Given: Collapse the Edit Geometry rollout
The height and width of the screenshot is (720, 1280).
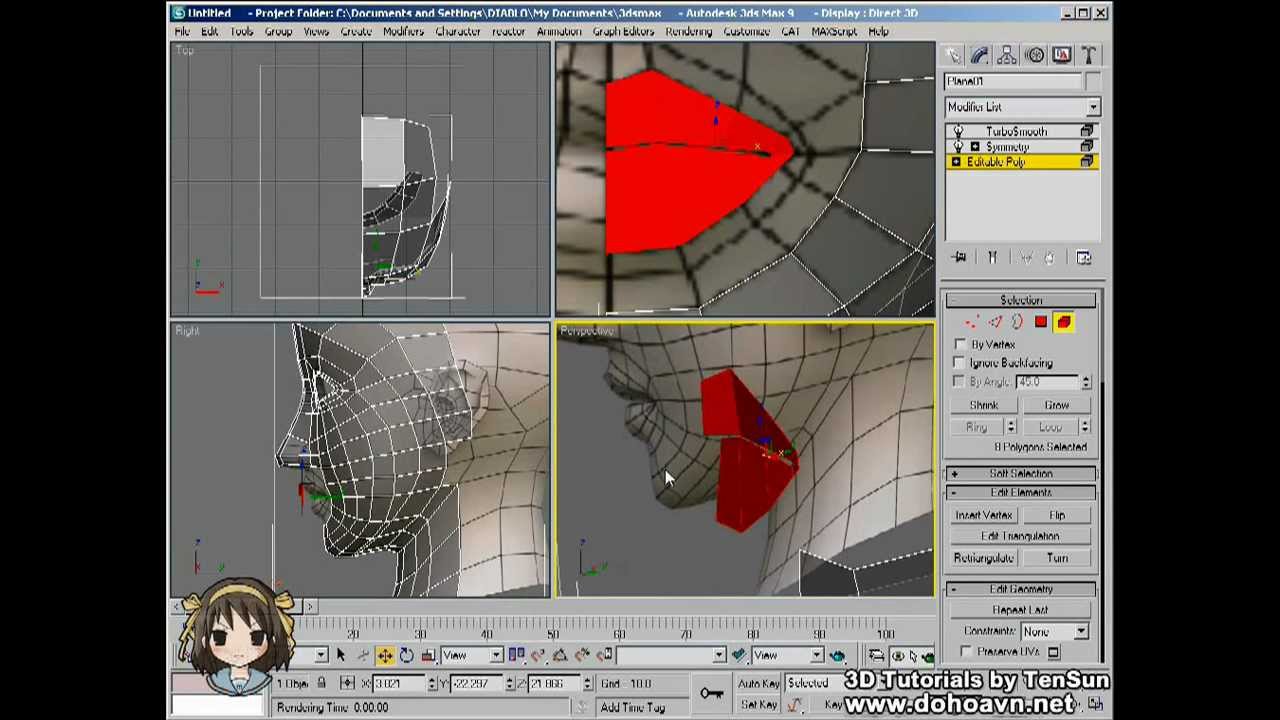Looking at the screenshot, I should pos(1021,589).
